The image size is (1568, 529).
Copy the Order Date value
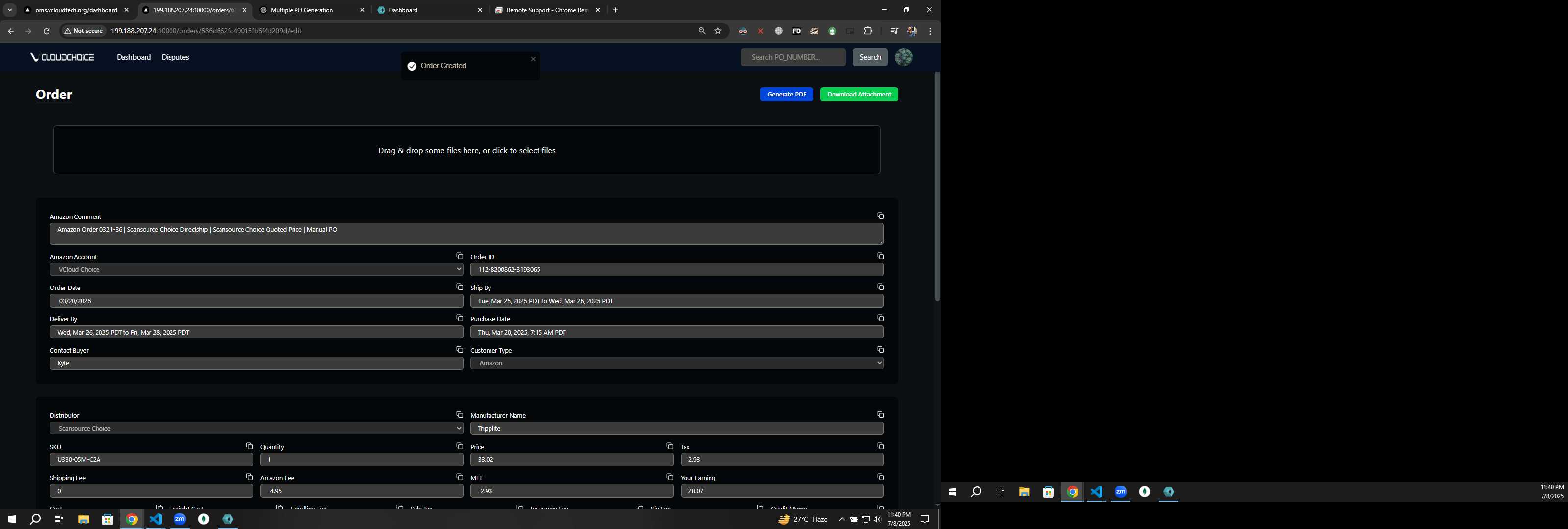(460, 287)
